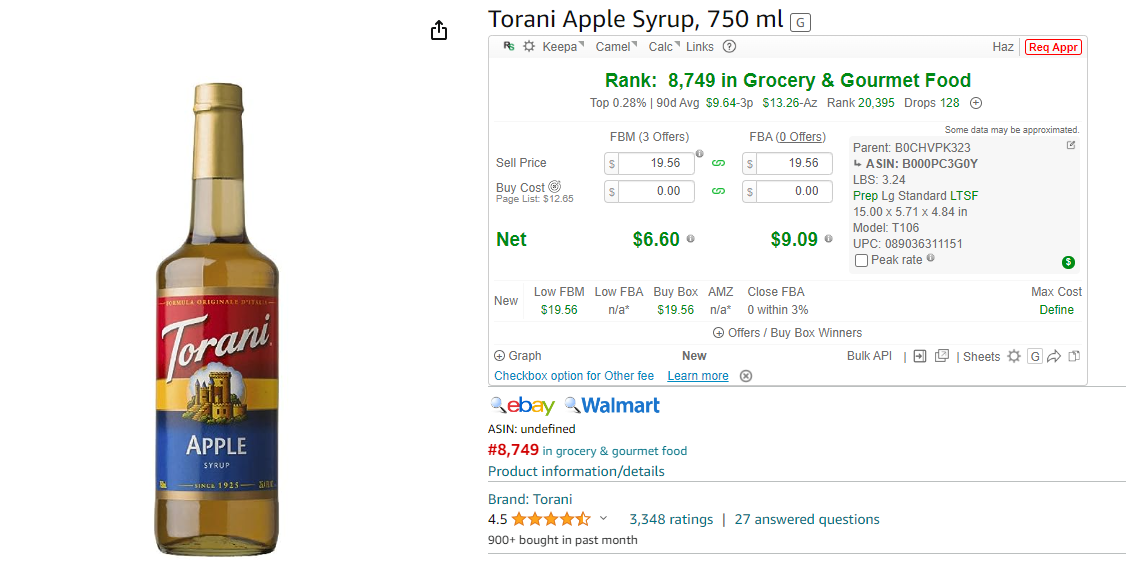Click the Req Appr button
The image size is (1140, 565).
1053,47
